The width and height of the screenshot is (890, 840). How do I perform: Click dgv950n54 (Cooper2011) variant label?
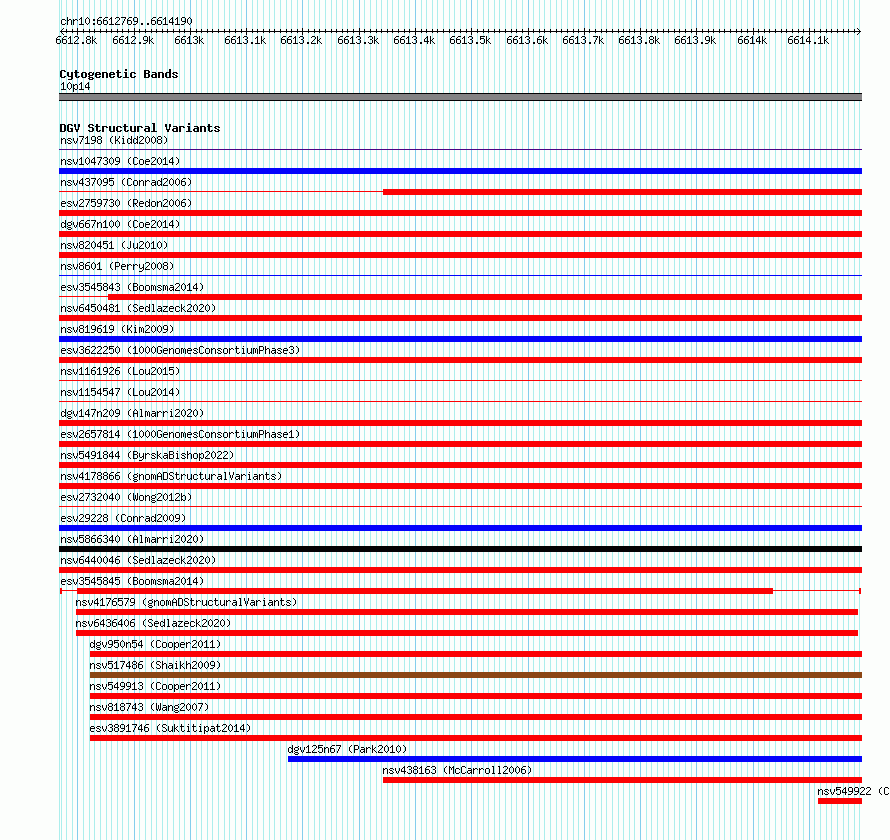tap(155, 644)
